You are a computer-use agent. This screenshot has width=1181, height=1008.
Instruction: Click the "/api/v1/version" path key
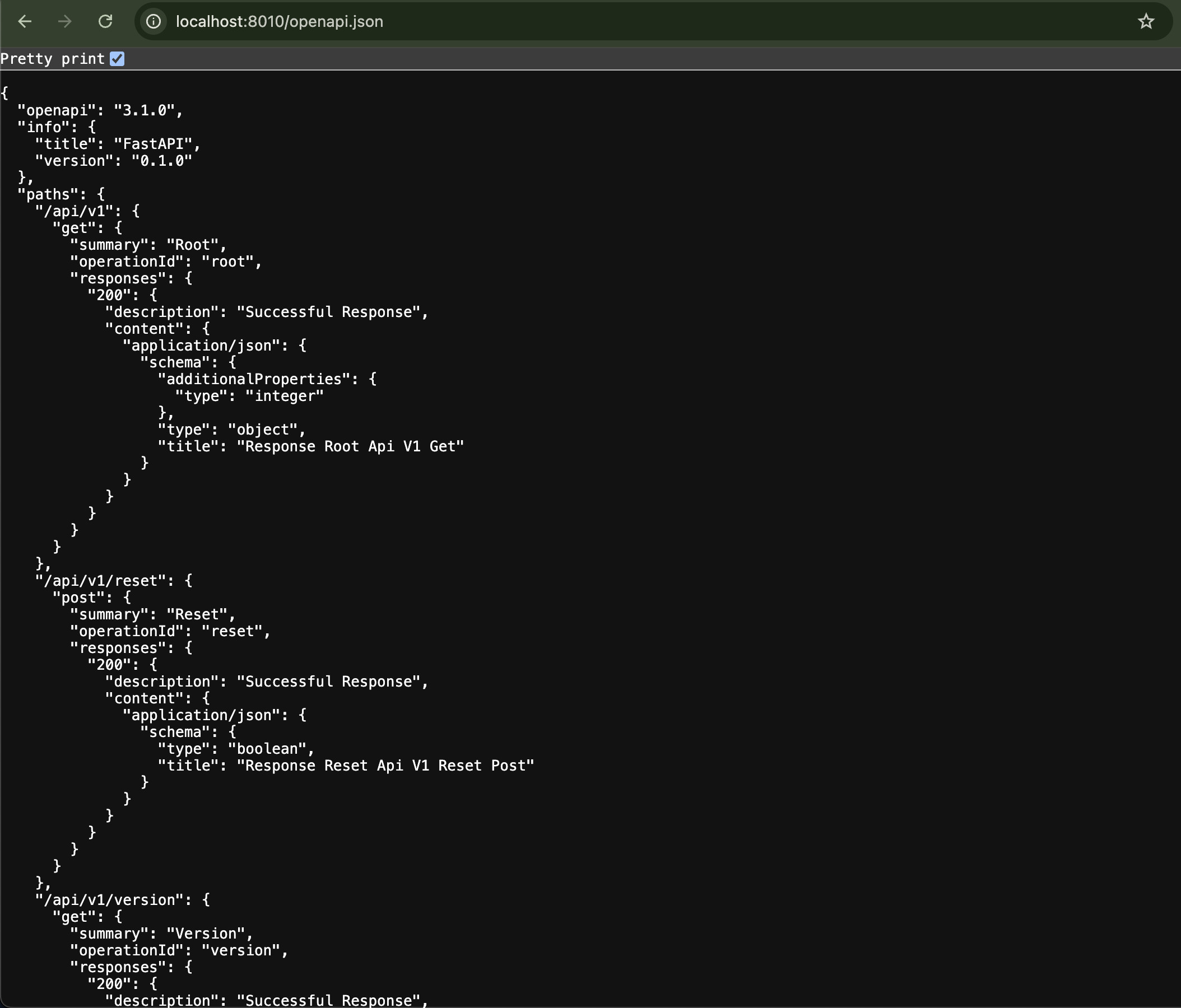click(111, 899)
